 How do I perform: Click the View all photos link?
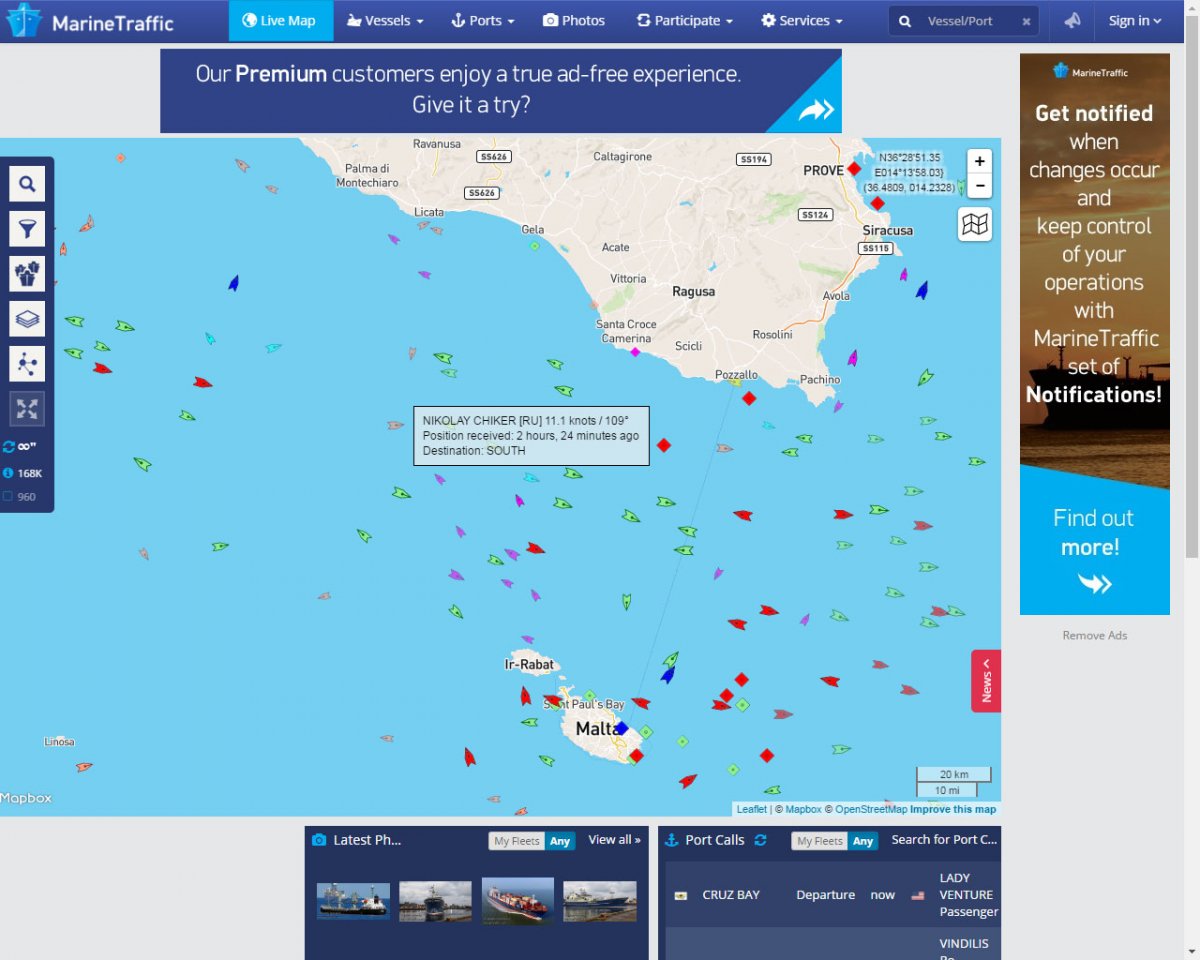(614, 840)
